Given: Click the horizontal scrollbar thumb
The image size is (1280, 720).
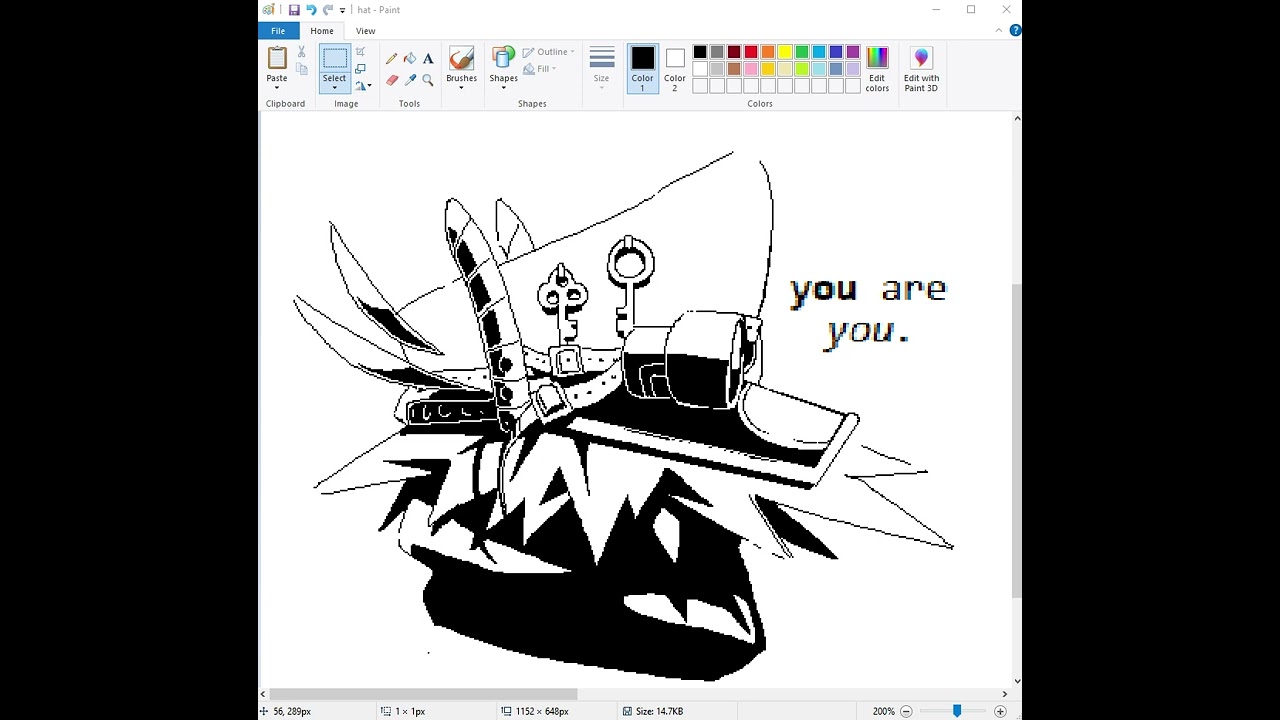Looking at the screenshot, I should [423, 694].
